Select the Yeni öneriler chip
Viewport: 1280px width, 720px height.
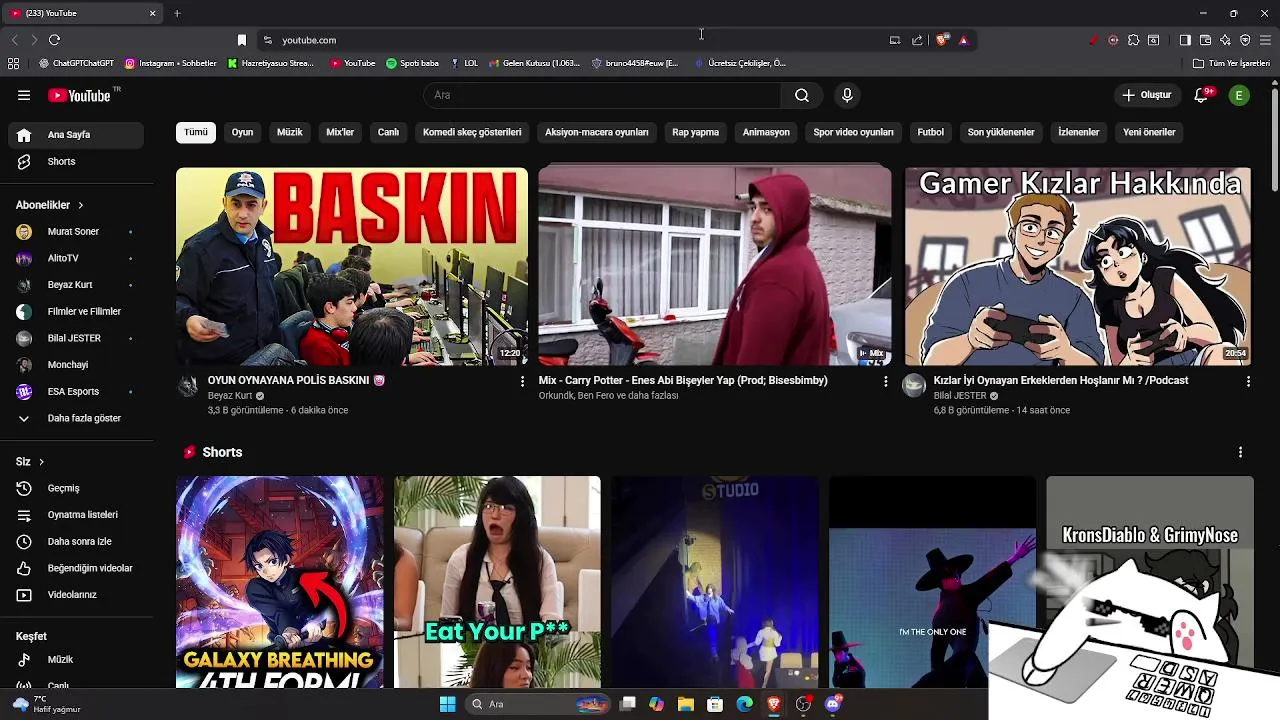[x=1149, y=132]
